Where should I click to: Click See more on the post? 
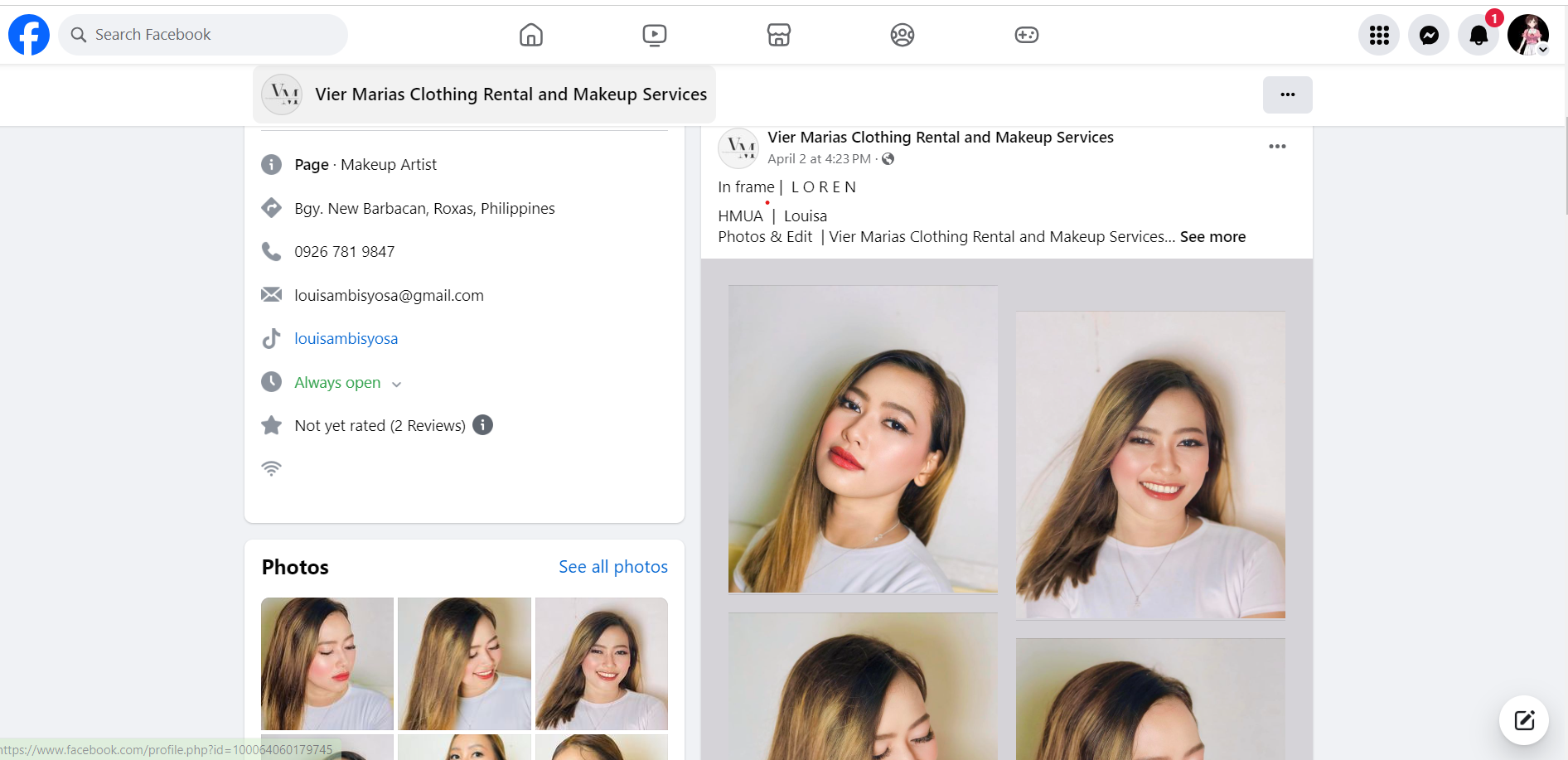point(1212,237)
